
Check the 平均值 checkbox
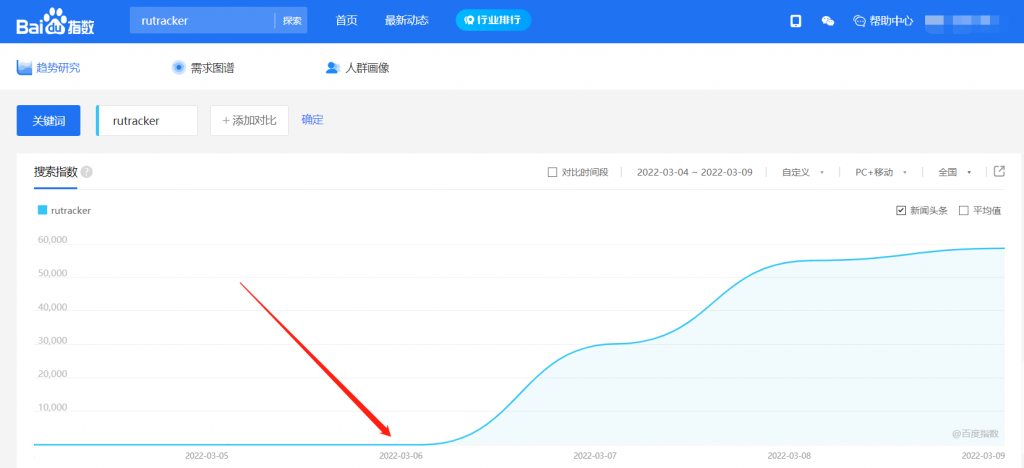pos(963,210)
